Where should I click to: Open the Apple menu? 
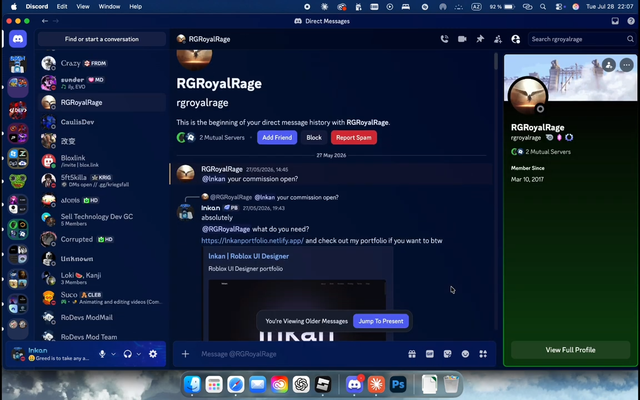pos(13,7)
